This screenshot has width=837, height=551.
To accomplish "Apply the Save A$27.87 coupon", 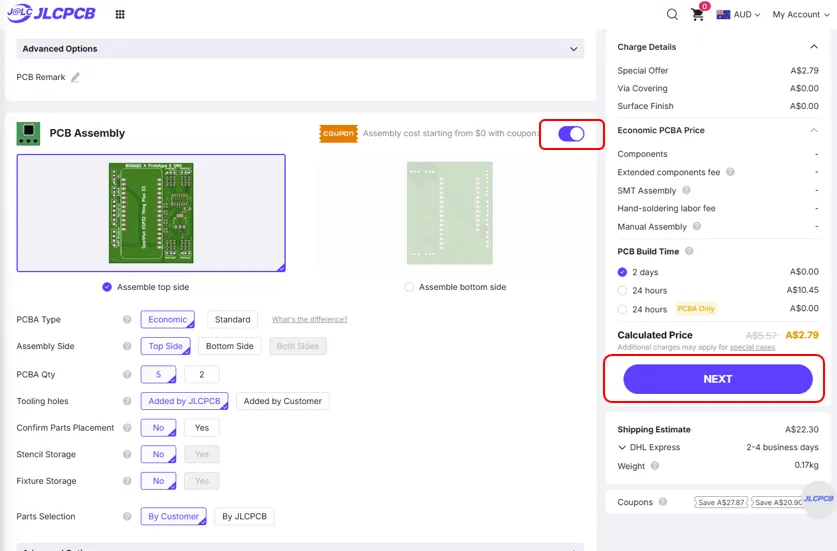I will pos(721,502).
